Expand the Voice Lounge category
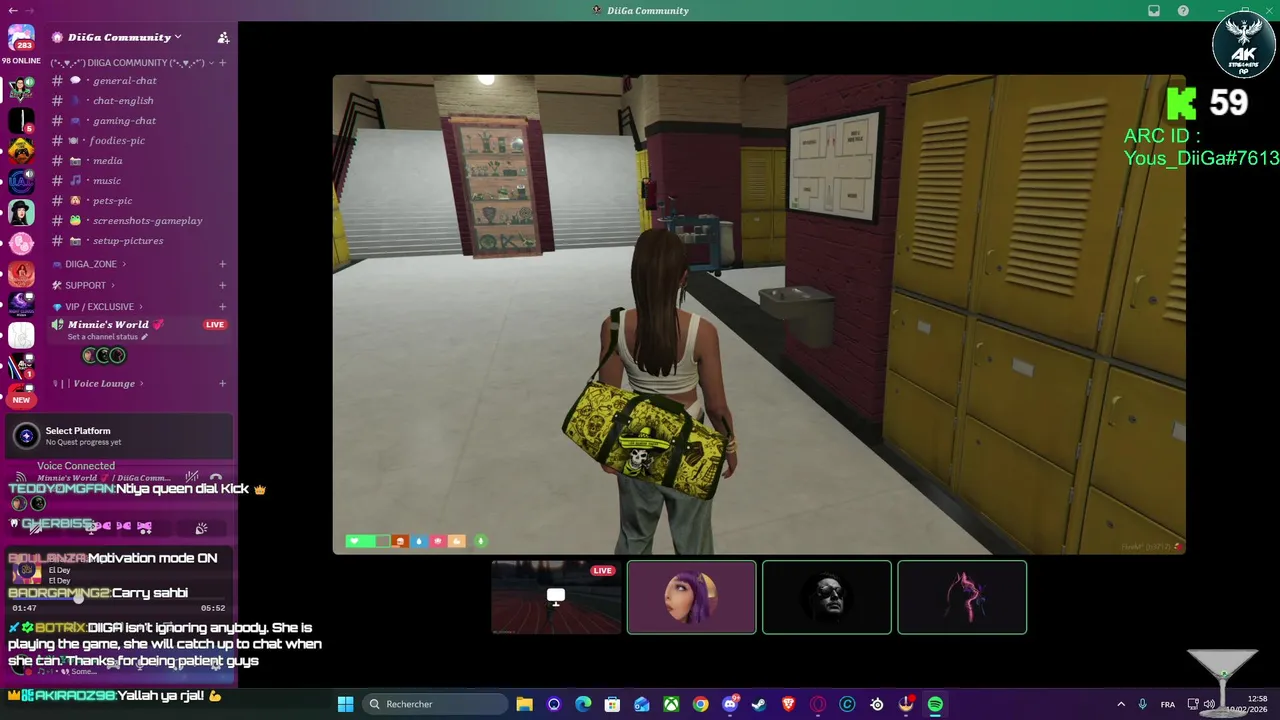Viewport: 1280px width, 720px height. click(x=98, y=384)
